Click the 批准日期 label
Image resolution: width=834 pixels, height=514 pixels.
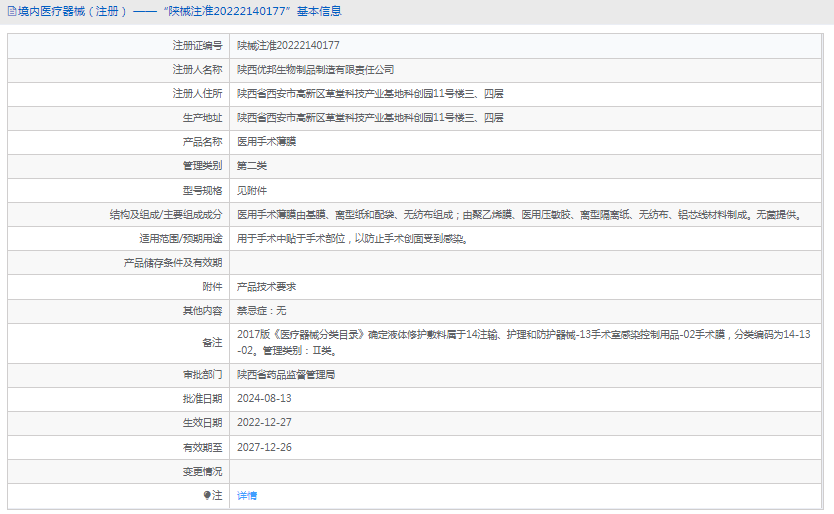[x=203, y=399]
